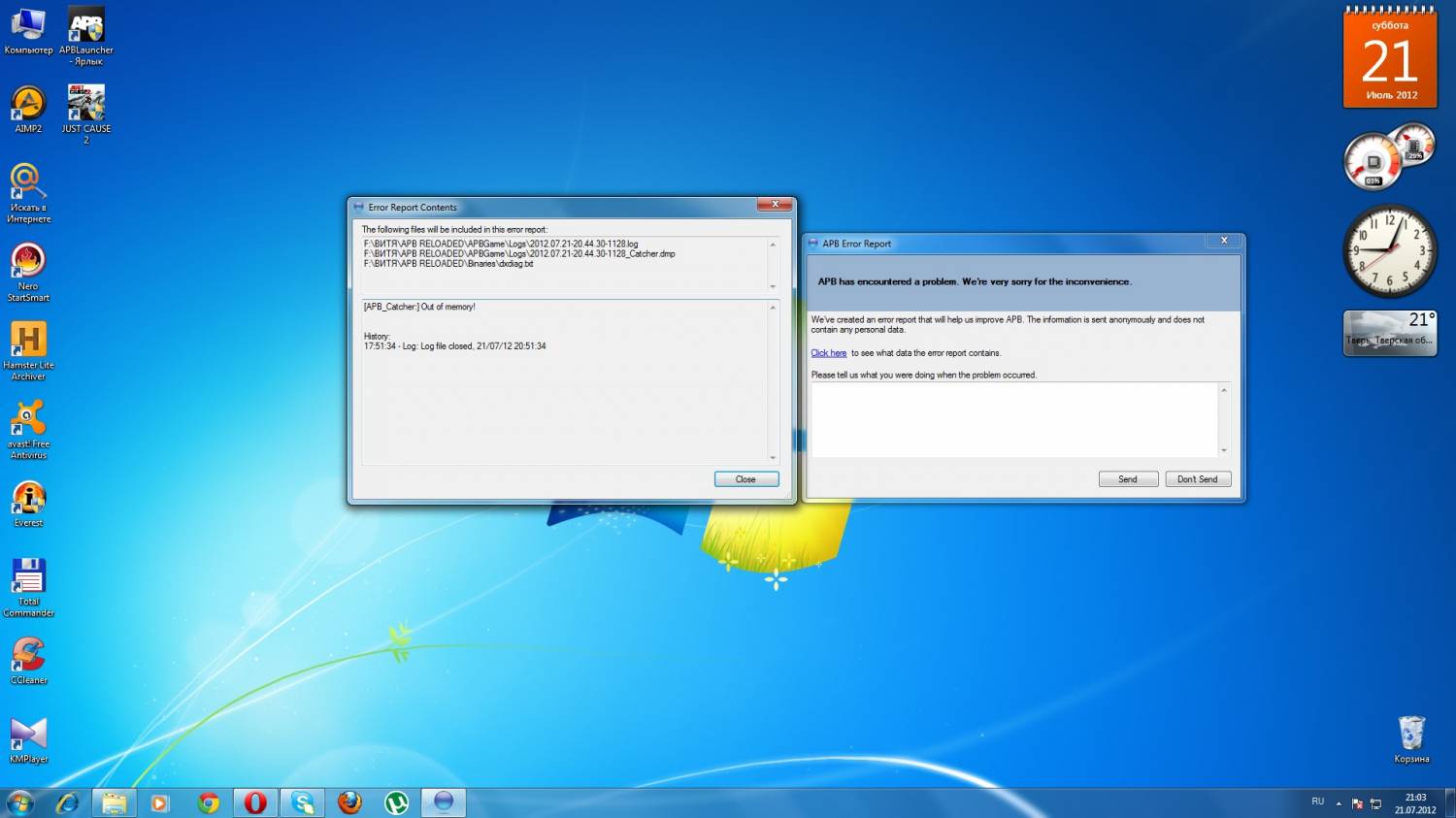Screen dimensions: 1456x818
Task: Open KMPlayer desktop shortcut
Action: click(28, 735)
